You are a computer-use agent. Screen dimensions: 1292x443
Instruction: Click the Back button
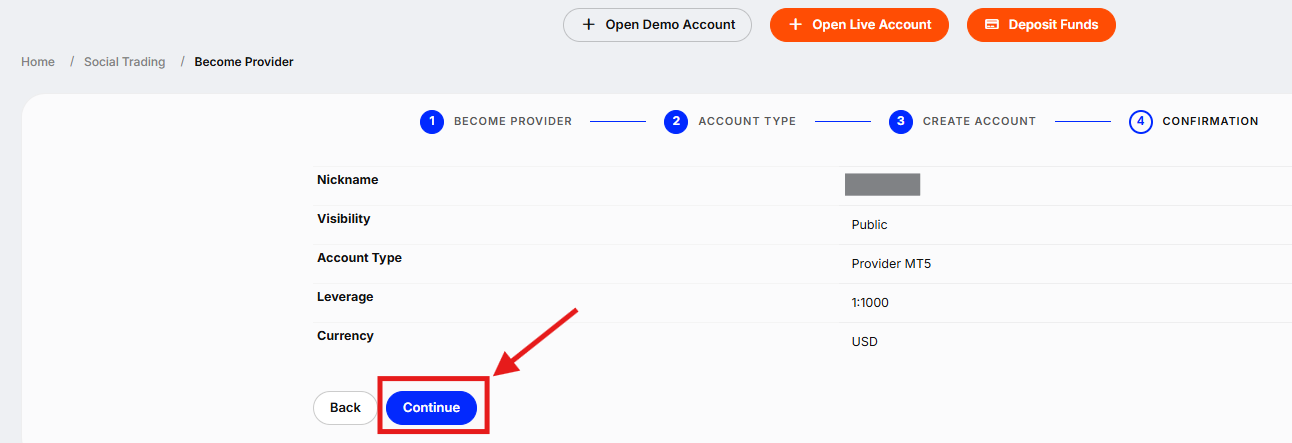tap(345, 408)
